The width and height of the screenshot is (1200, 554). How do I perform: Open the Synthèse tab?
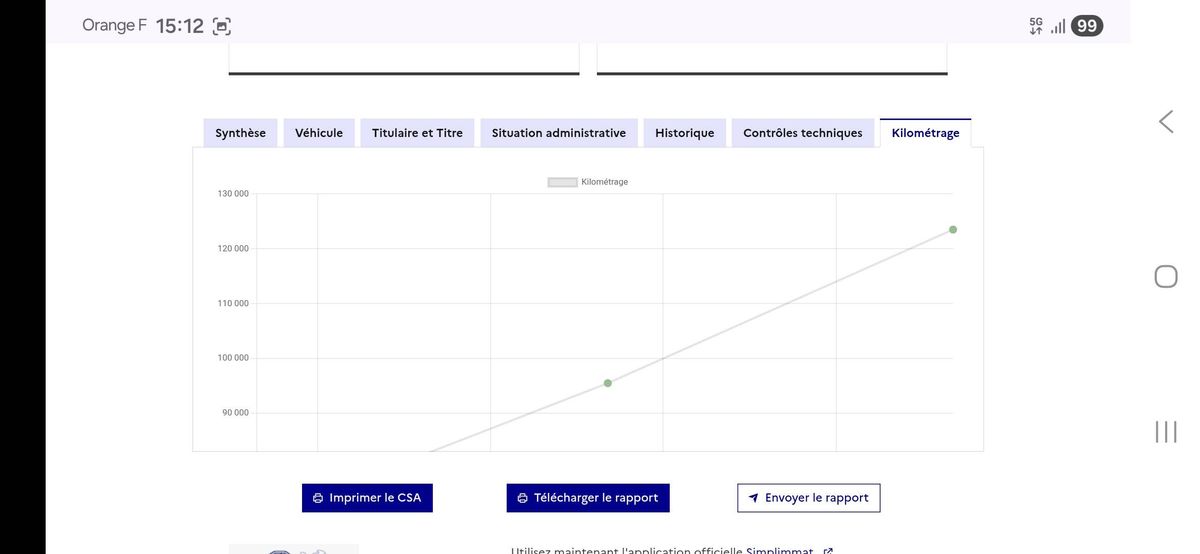(241, 133)
